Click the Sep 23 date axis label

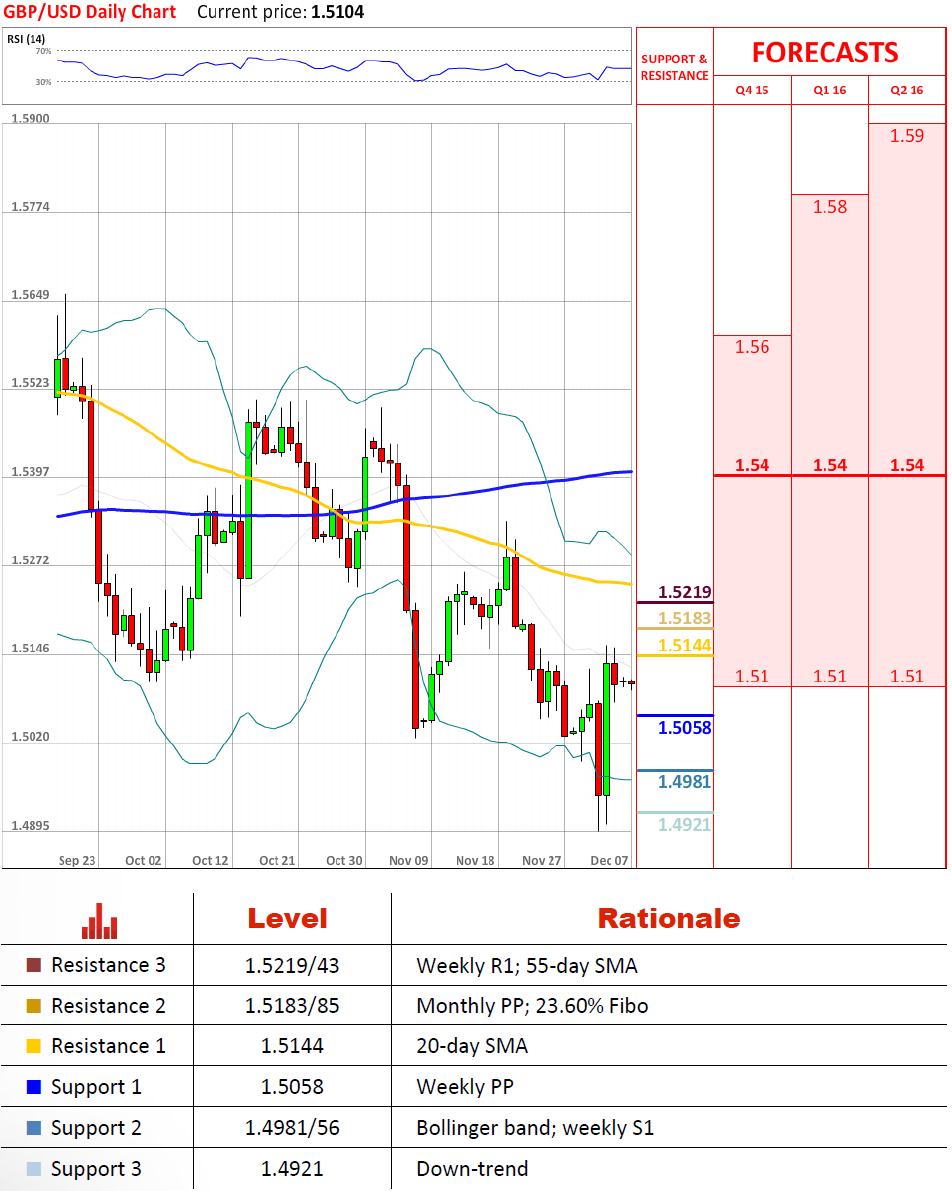77,861
